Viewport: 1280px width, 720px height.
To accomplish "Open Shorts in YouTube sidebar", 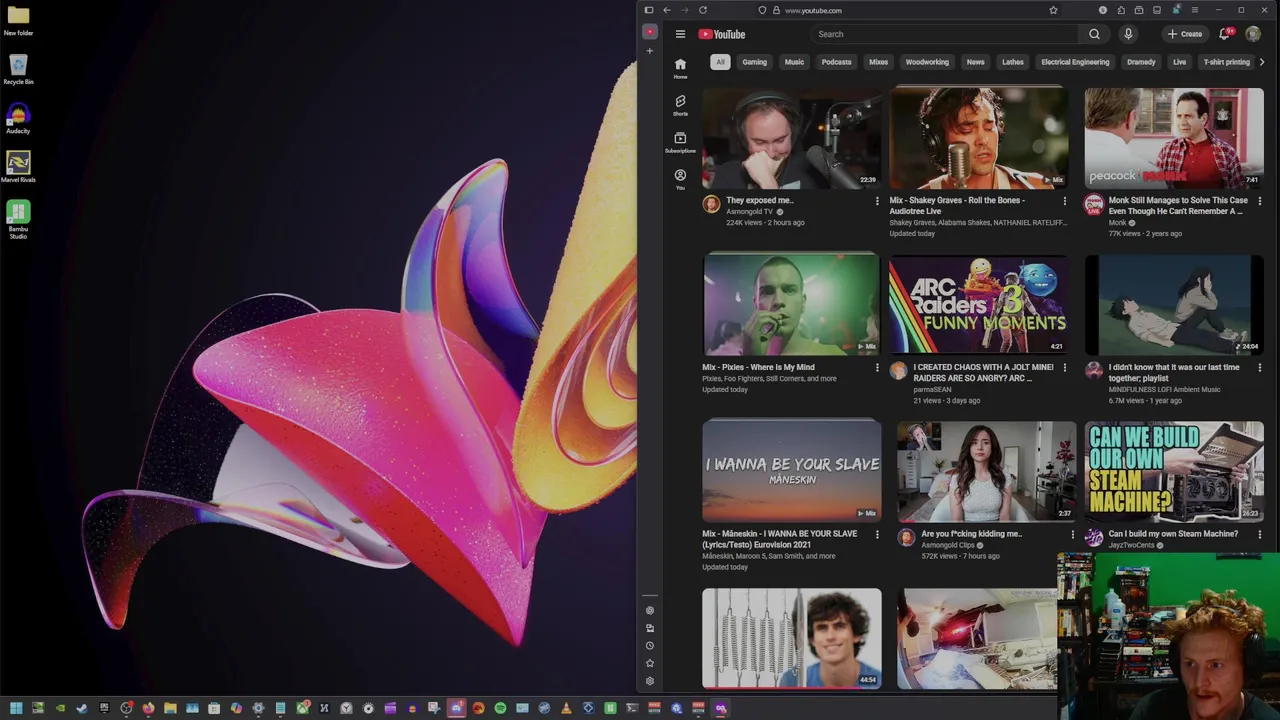I will pyautogui.click(x=680, y=105).
